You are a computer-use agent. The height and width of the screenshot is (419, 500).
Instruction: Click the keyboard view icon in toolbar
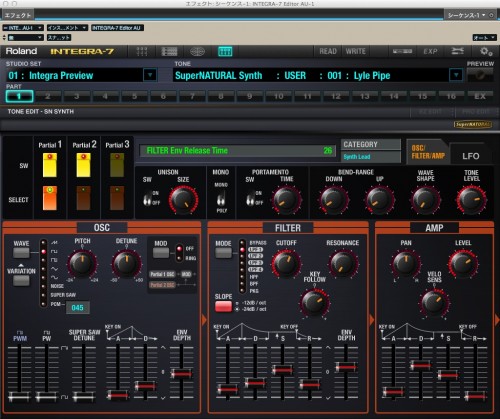pyautogui.click(x=225, y=51)
